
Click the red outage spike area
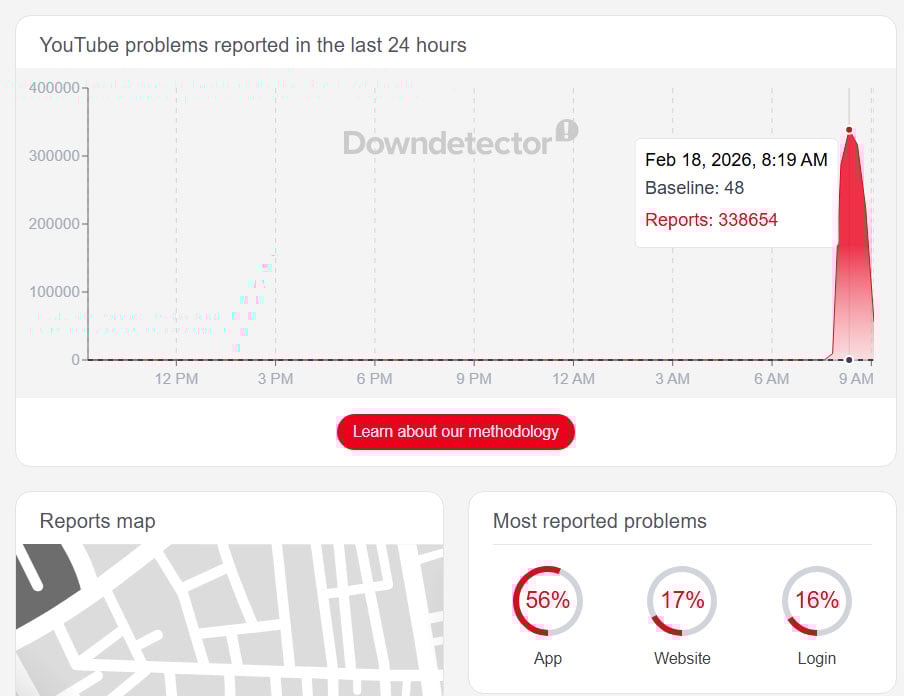[x=852, y=260]
